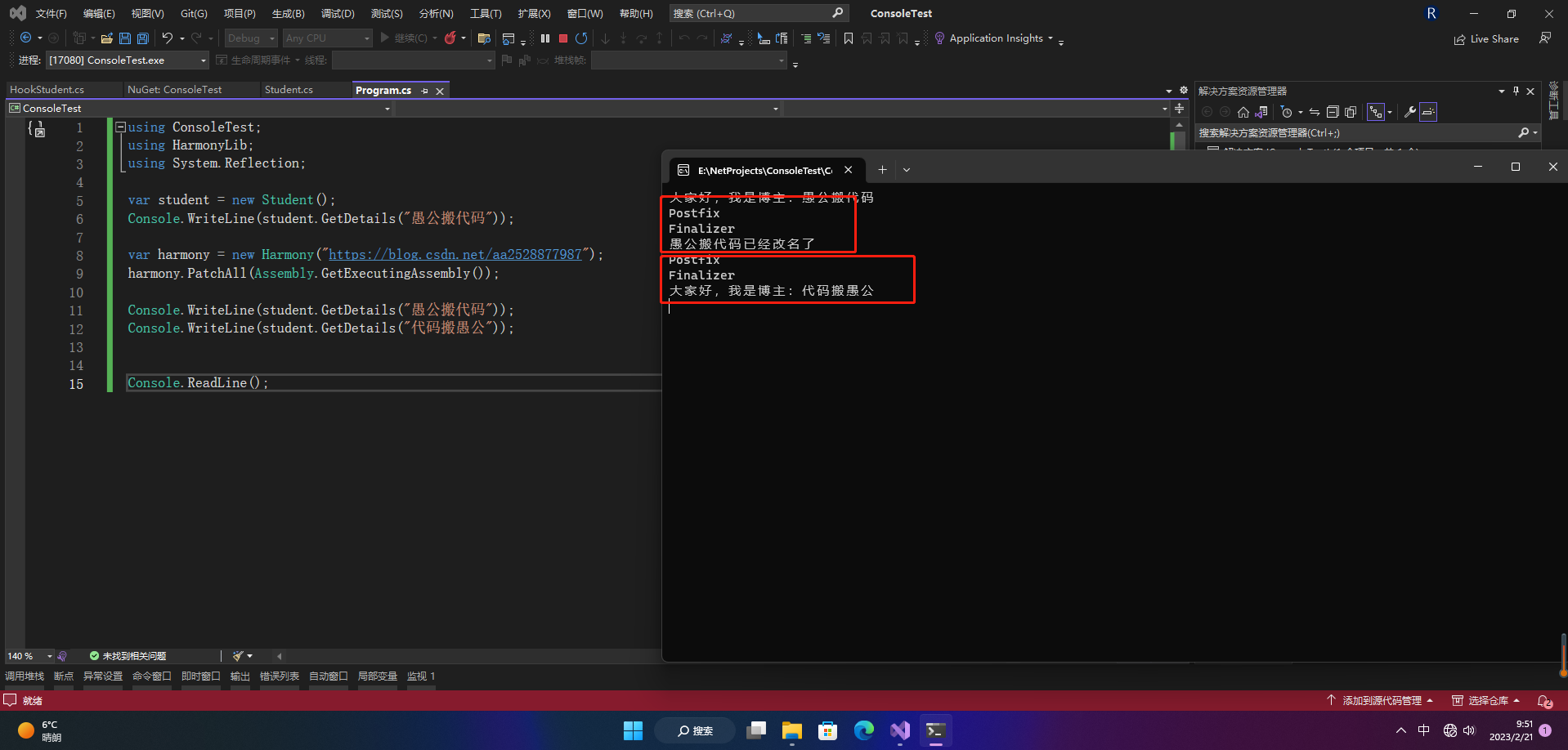Screen dimensions: 1568x750
Task: Toggle pin on Program.cs tab
Action: 425,91
